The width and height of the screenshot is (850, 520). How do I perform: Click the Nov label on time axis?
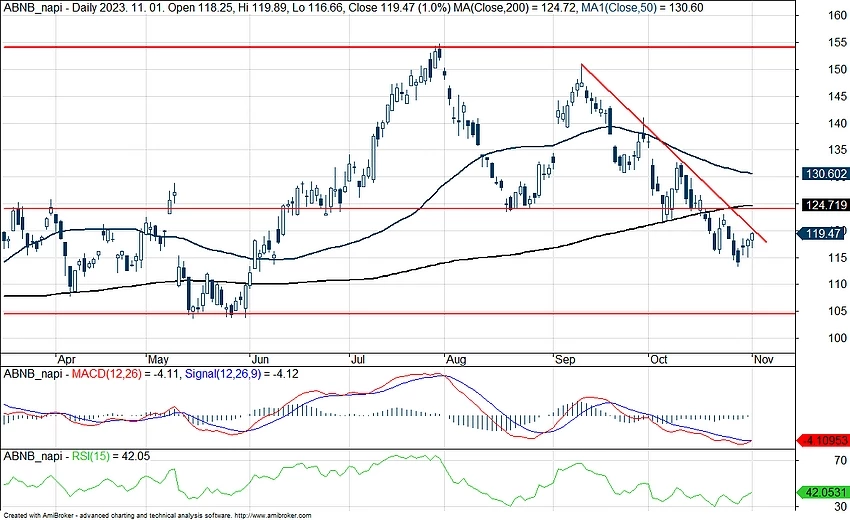[x=764, y=359]
